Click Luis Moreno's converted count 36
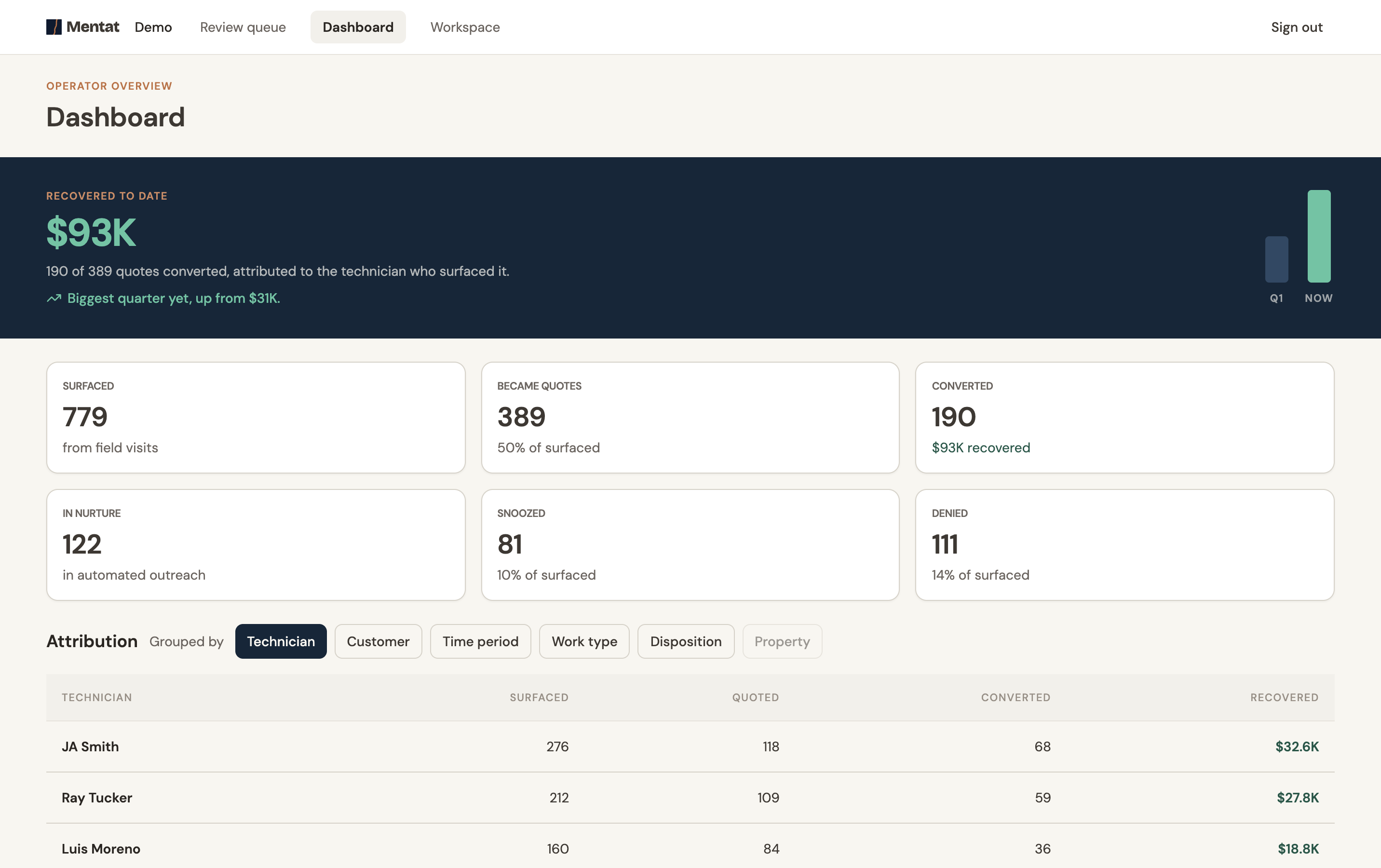1381x868 pixels. tap(1043, 849)
